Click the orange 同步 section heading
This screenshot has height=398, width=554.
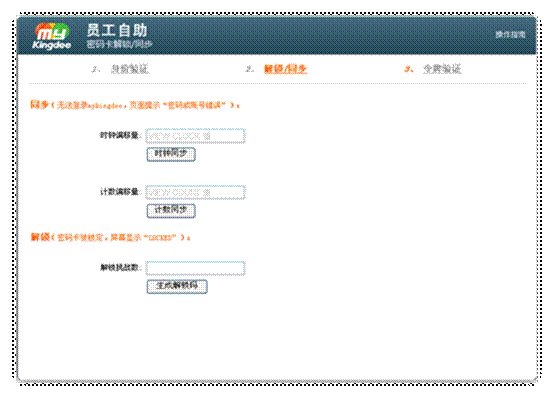click(39, 105)
